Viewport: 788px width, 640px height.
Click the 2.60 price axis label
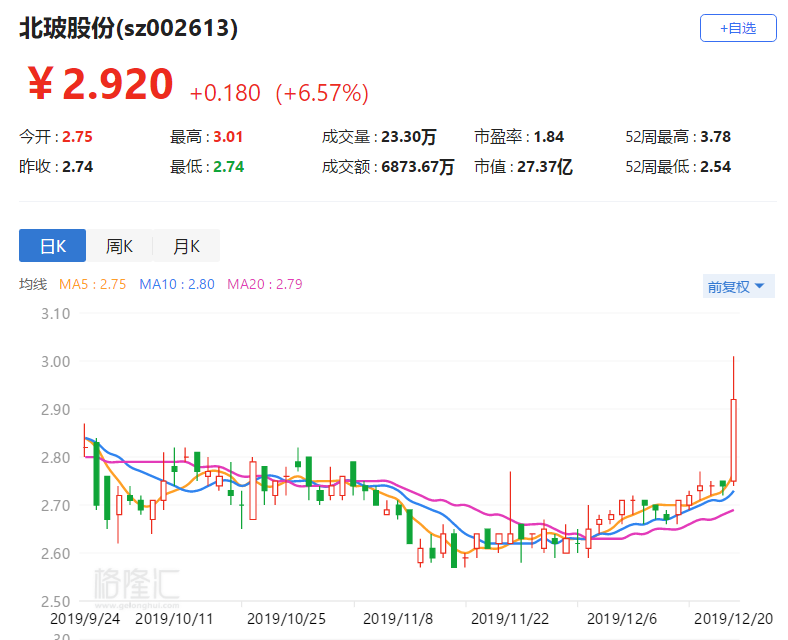[55, 554]
